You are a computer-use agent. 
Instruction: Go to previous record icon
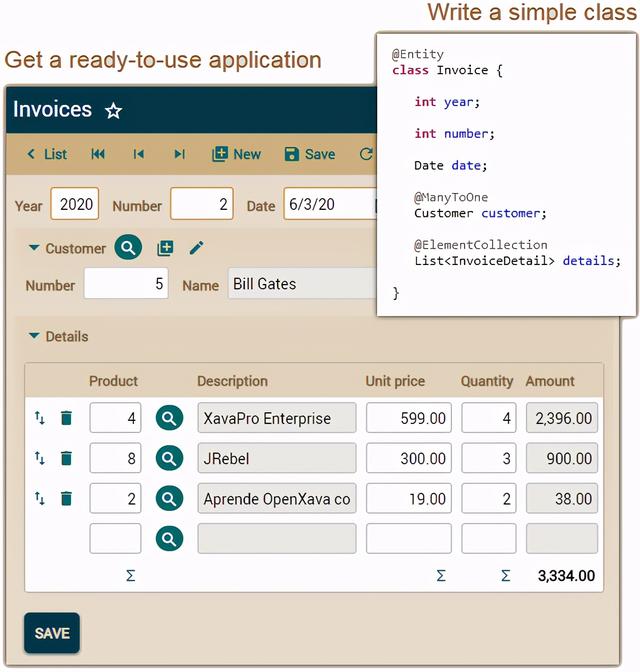click(138, 154)
